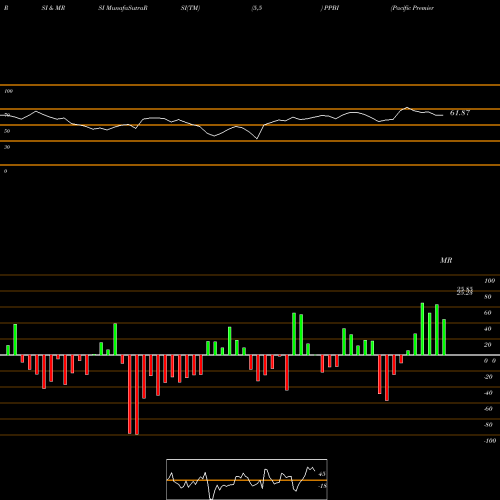Click the MR histogram's 40 axis label
The image size is (500, 500).
(x=488, y=329)
